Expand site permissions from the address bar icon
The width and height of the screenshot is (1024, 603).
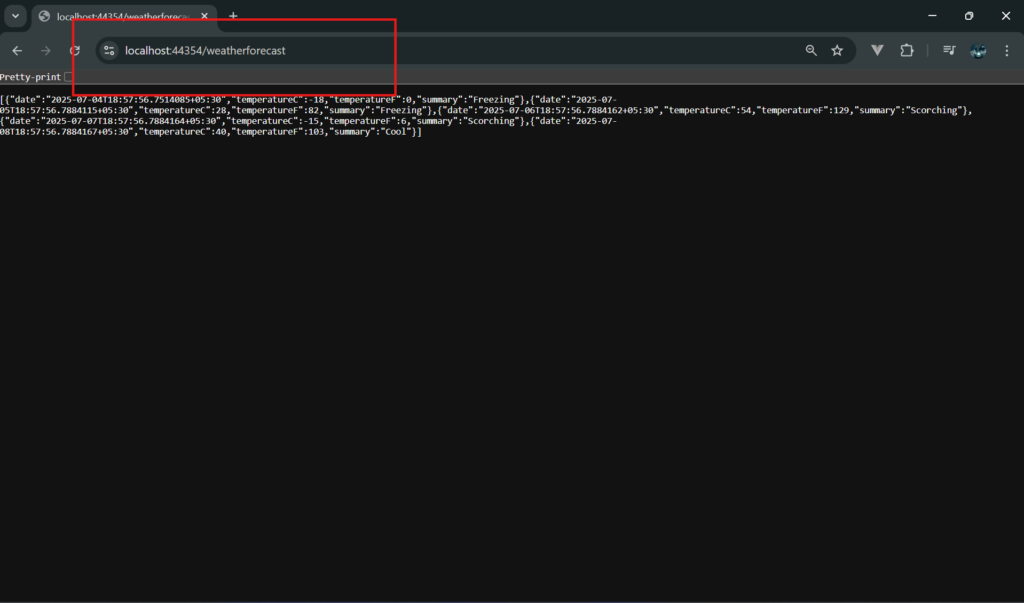pos(108,50)
